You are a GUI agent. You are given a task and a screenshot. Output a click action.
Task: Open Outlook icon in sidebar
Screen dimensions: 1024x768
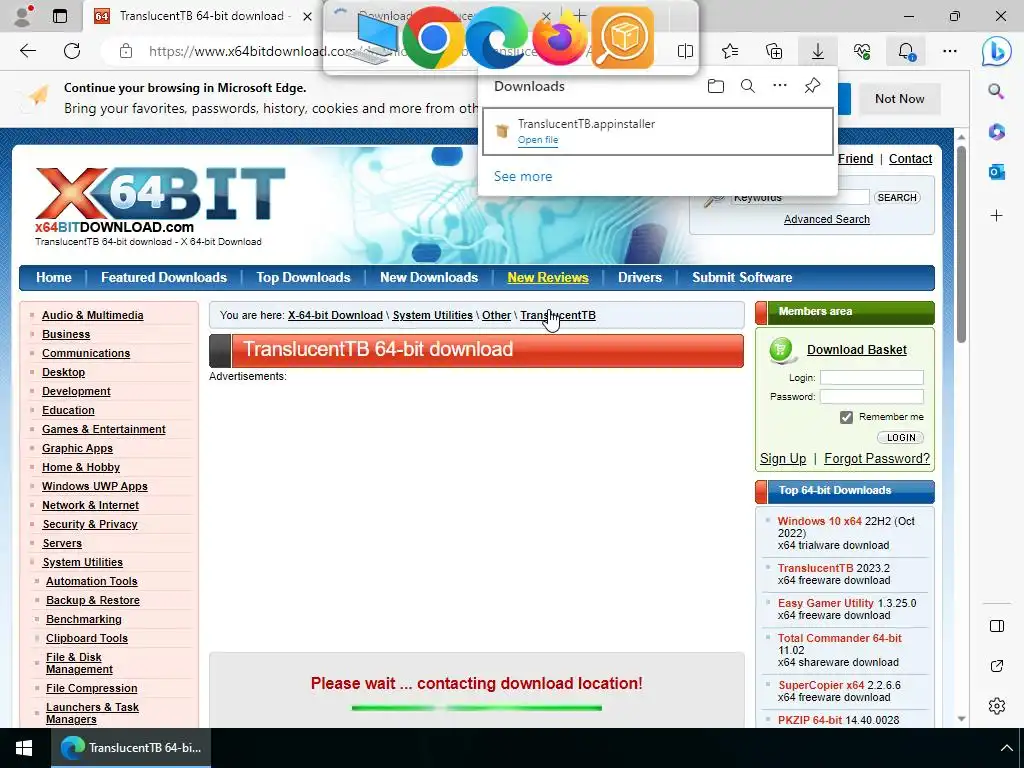click(997, 172)
